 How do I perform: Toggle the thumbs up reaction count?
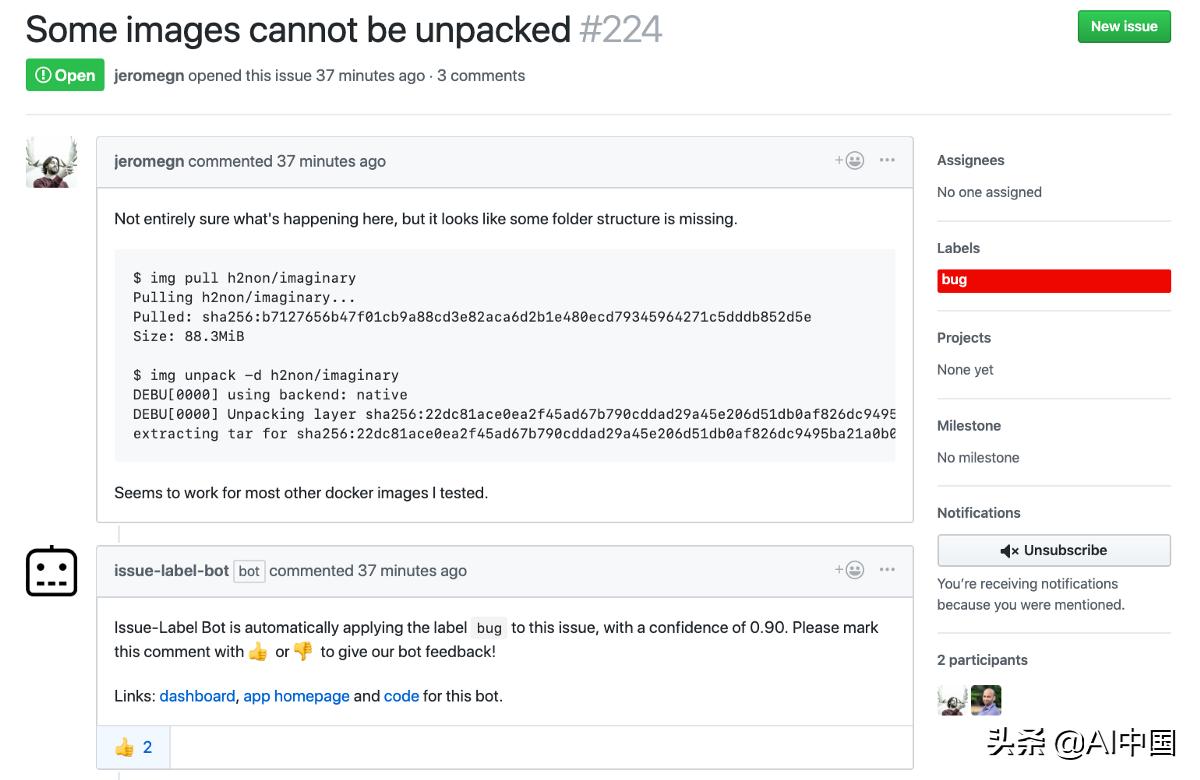pyautogui.click(x=133, y=747)
